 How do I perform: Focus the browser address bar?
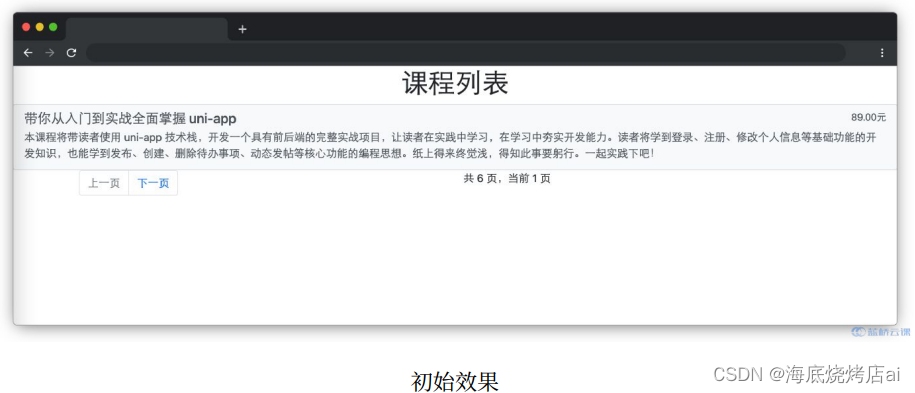tap(466, 53)
